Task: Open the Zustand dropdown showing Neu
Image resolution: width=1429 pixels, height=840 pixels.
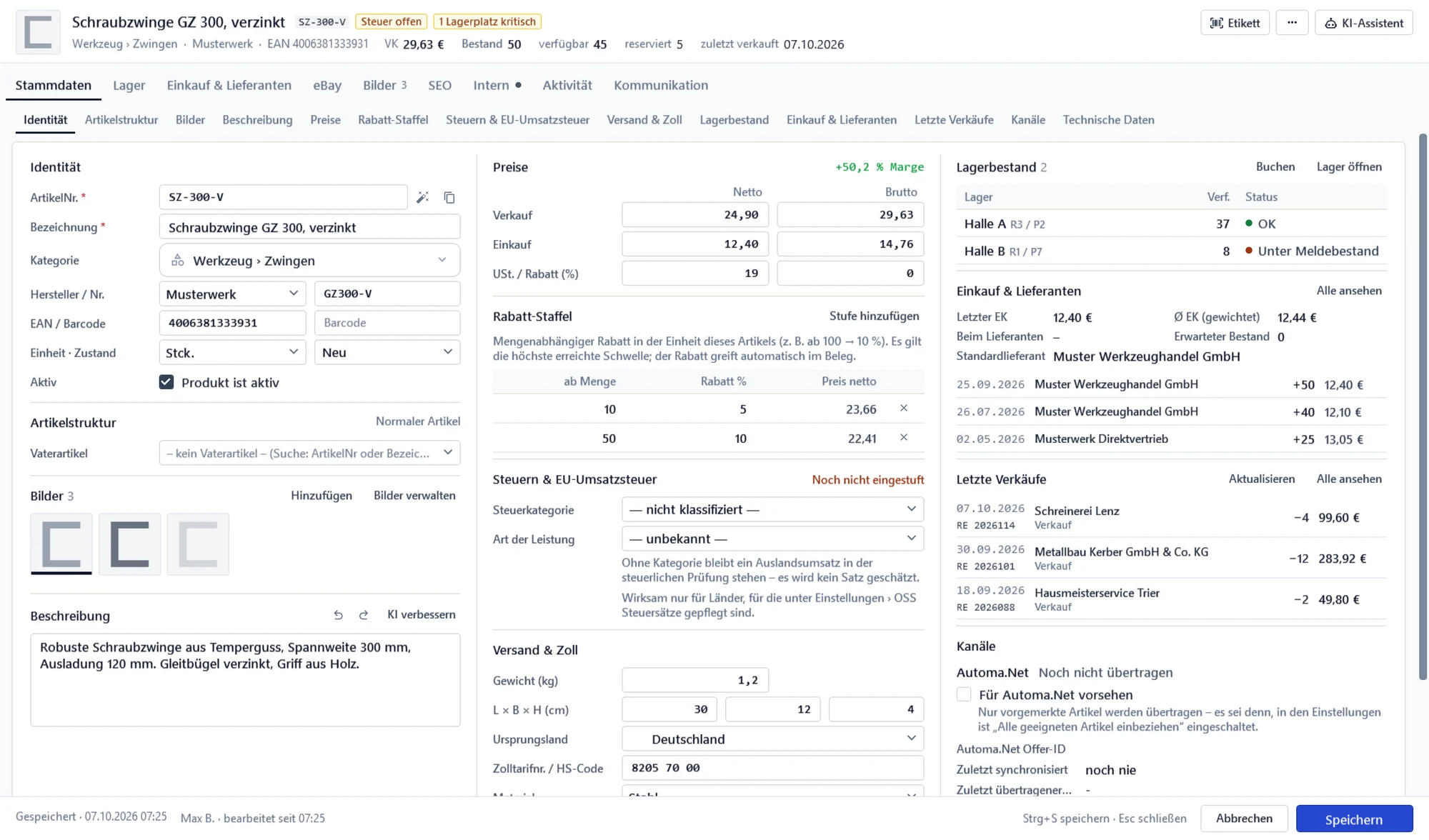Action: (x=387, y=352)
